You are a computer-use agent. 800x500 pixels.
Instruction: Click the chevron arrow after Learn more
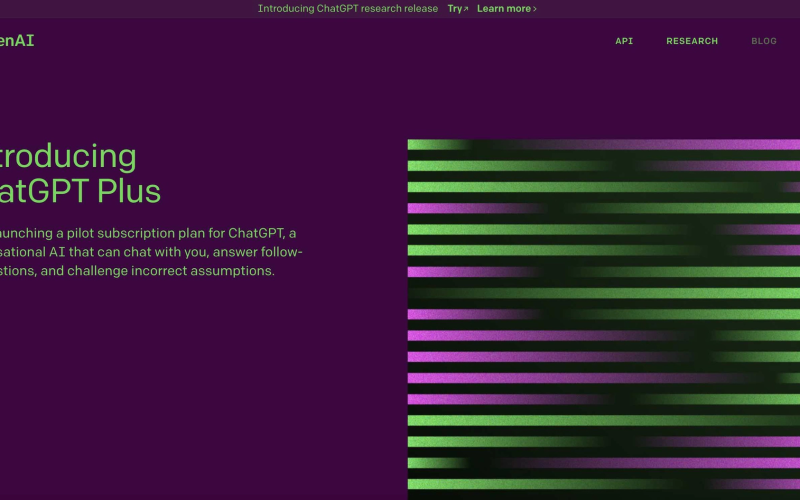pos(535,9)
